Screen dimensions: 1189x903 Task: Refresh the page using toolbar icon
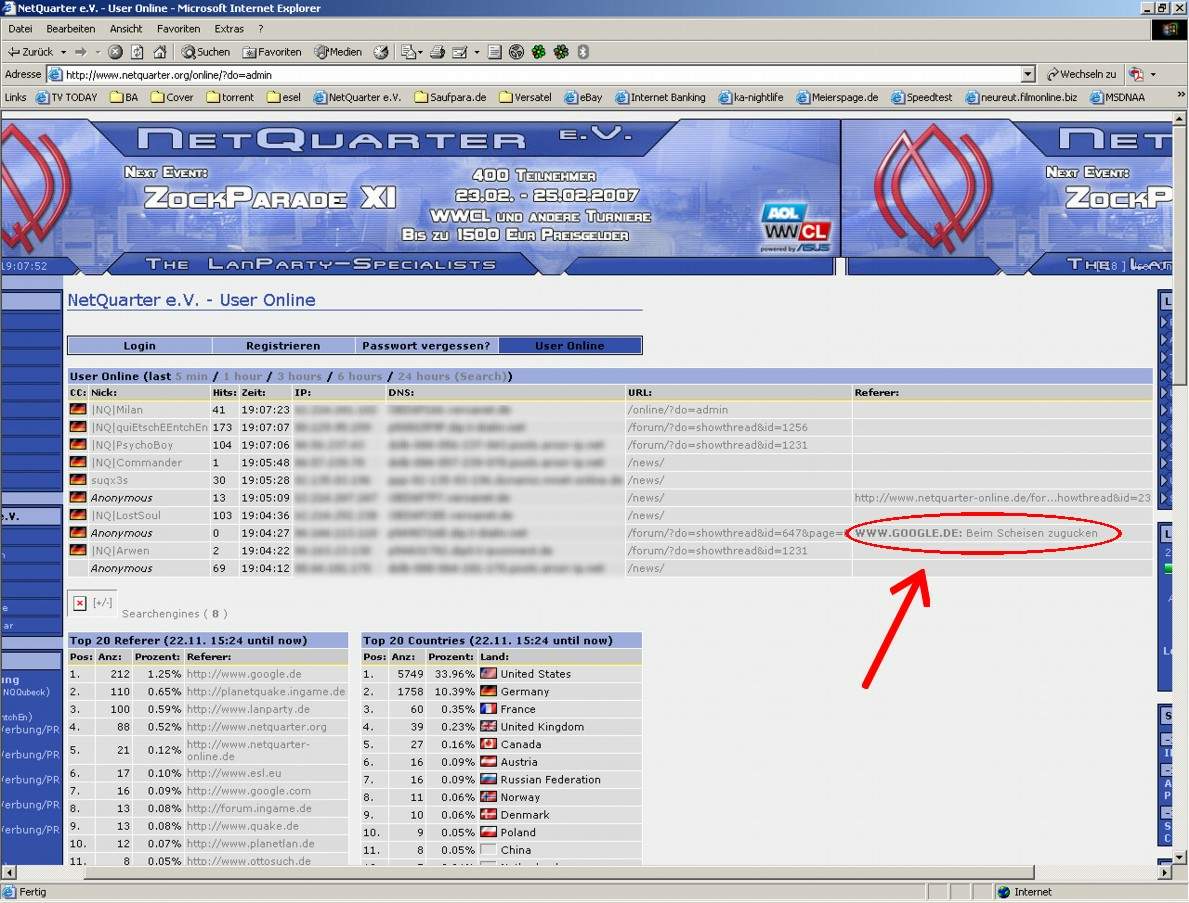[137, 52]
